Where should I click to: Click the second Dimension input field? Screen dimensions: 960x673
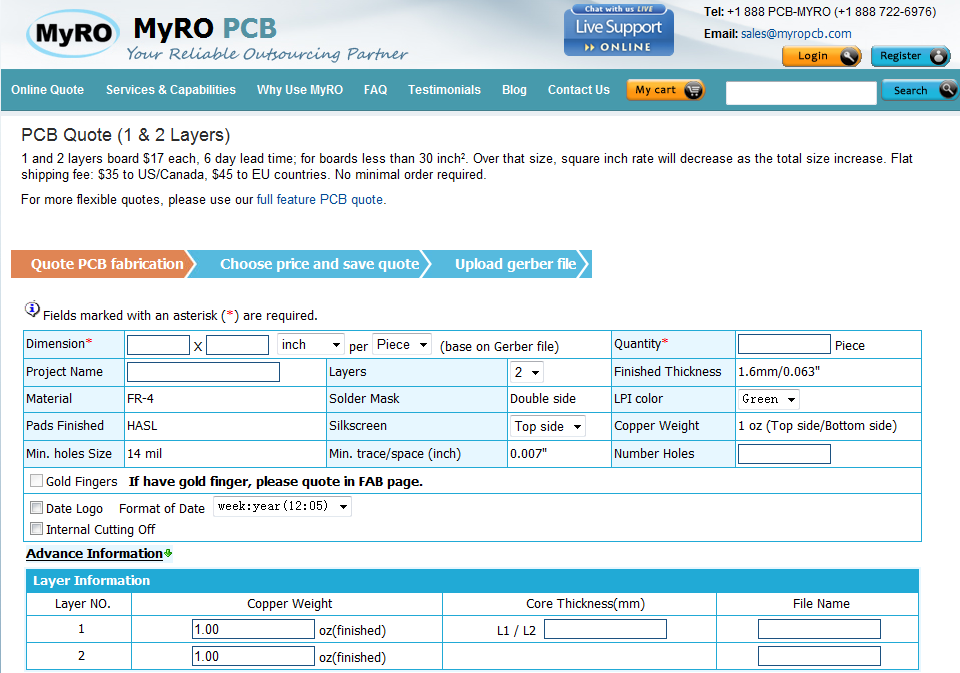pyautogui.click(x=238, y=345)
